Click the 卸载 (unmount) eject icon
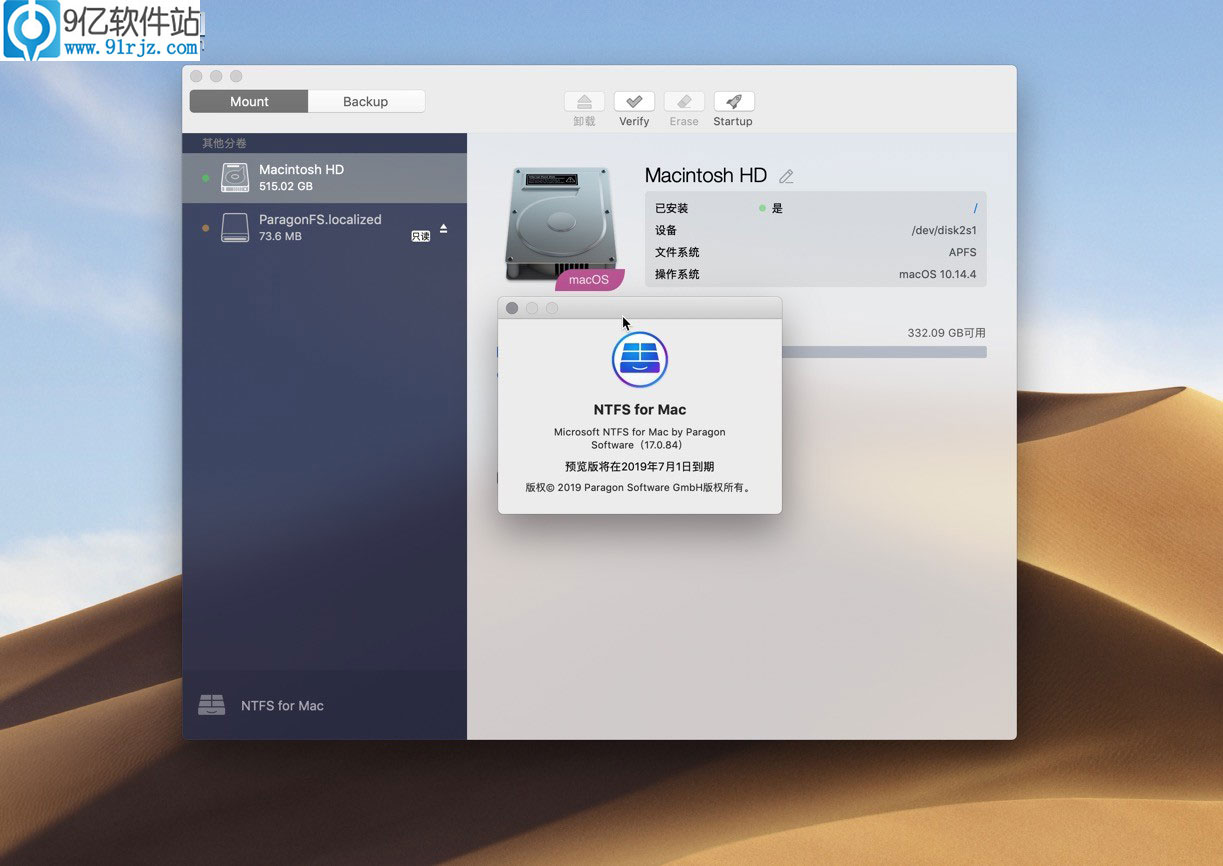 584,102
